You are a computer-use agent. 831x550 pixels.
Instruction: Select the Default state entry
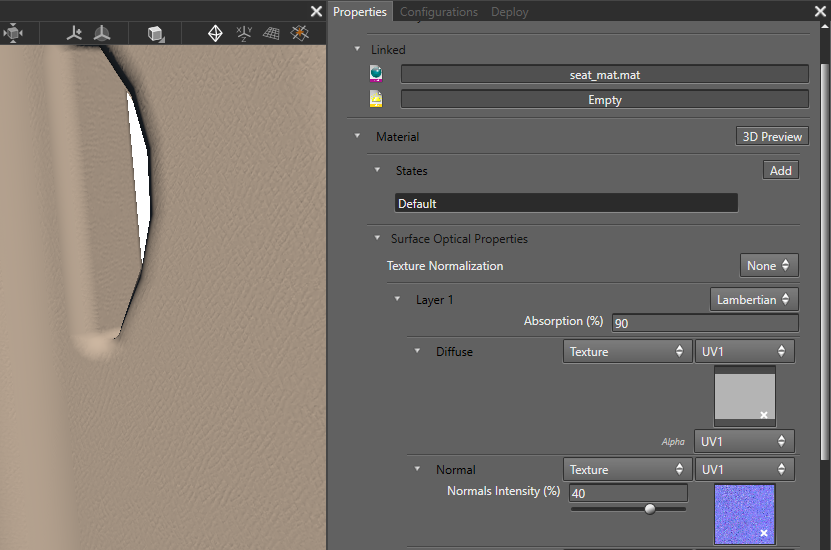coord(566,203)
